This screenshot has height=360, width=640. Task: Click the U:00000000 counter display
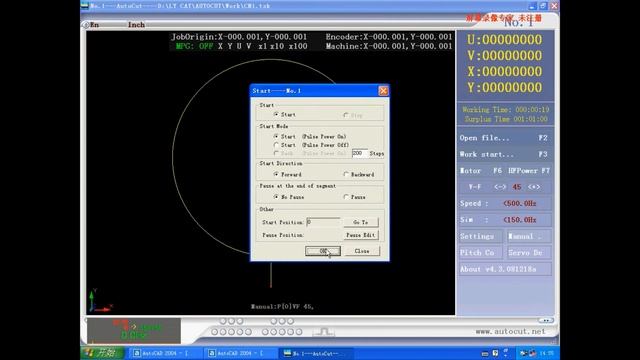click(x=504, y=40)
